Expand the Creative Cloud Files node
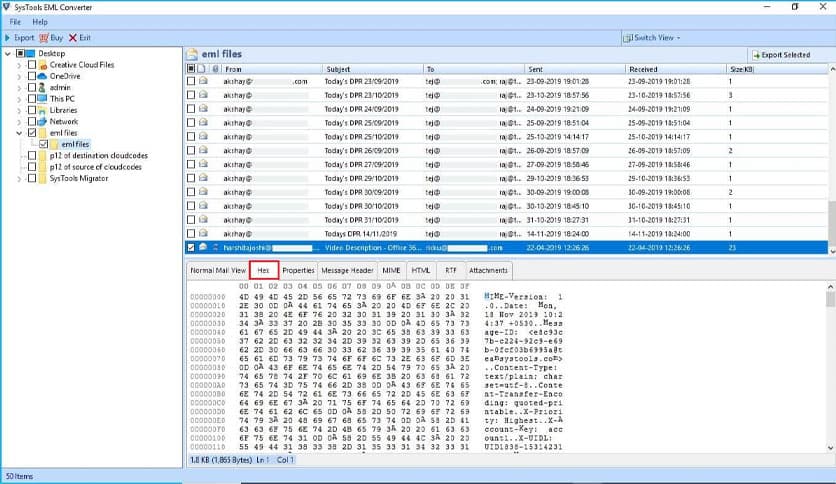The height and width of the screenshot is (484, 836). 19,65
